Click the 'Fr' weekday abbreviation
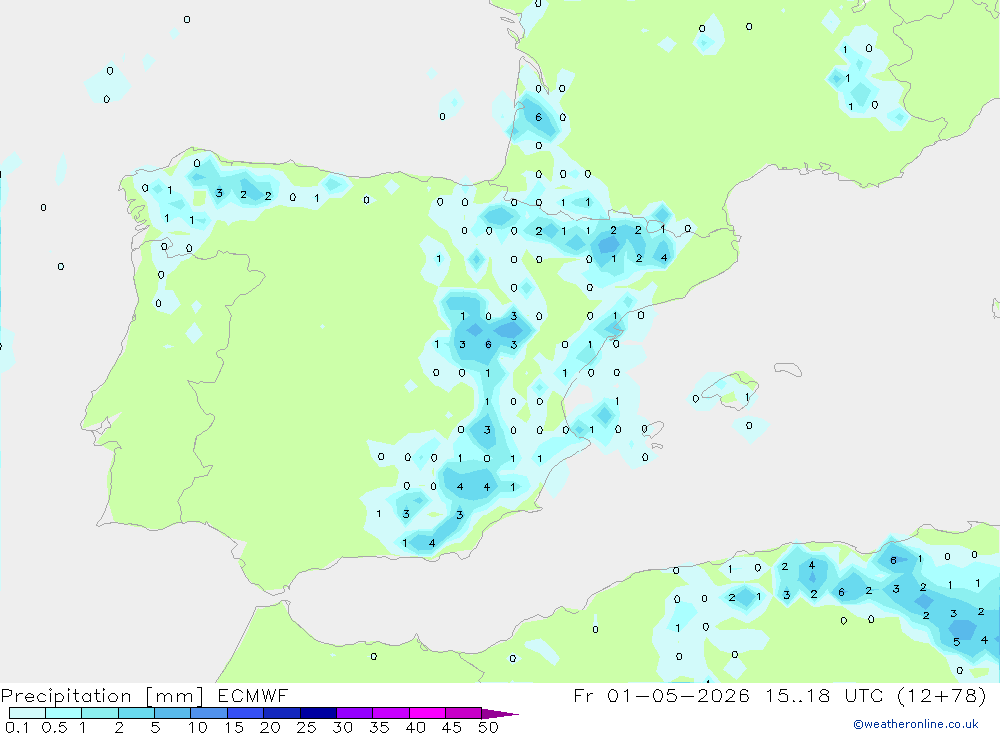This screenshot has height=733, width=1000. (583, 695)
